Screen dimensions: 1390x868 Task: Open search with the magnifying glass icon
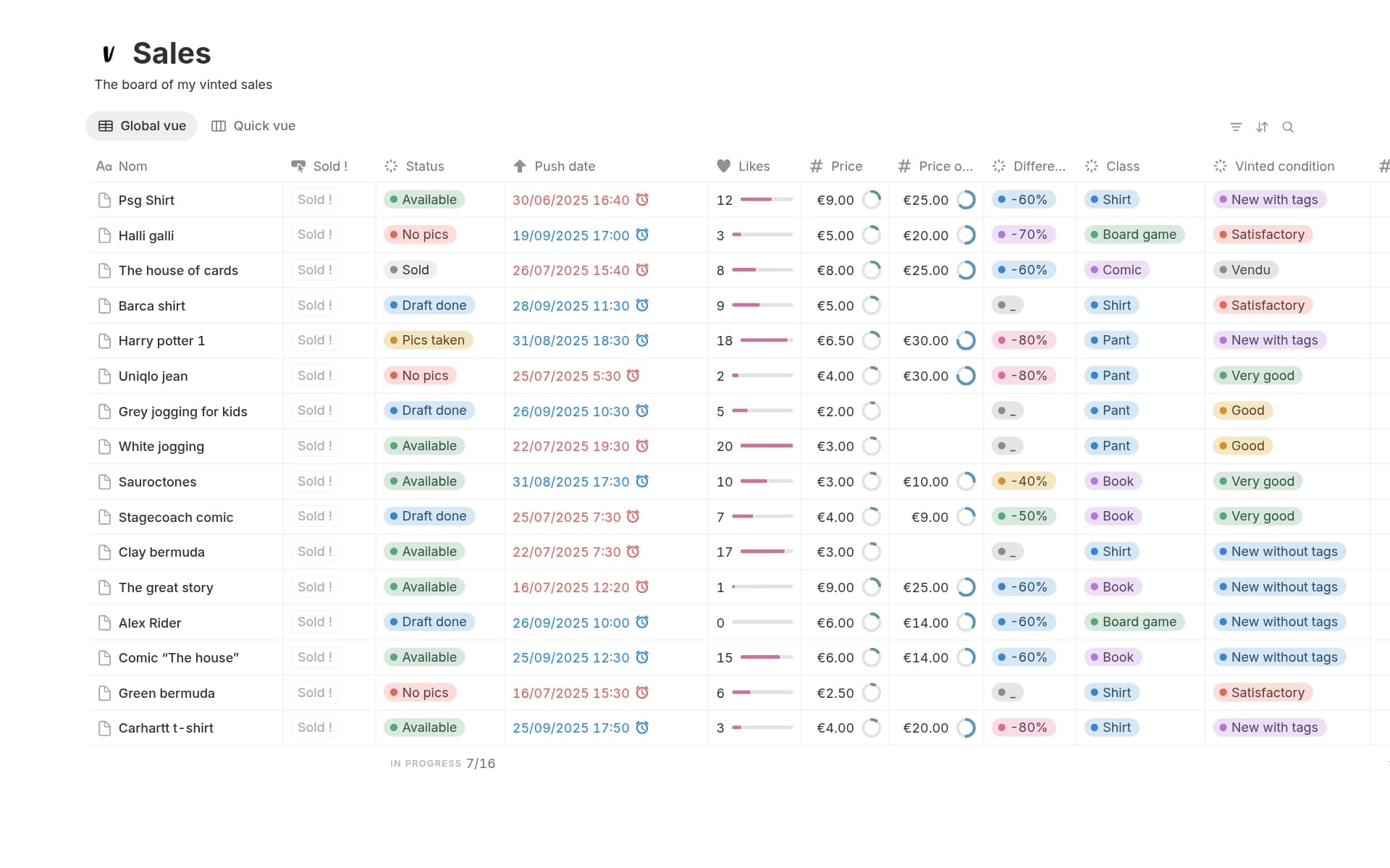click(x=1289, y=127)
